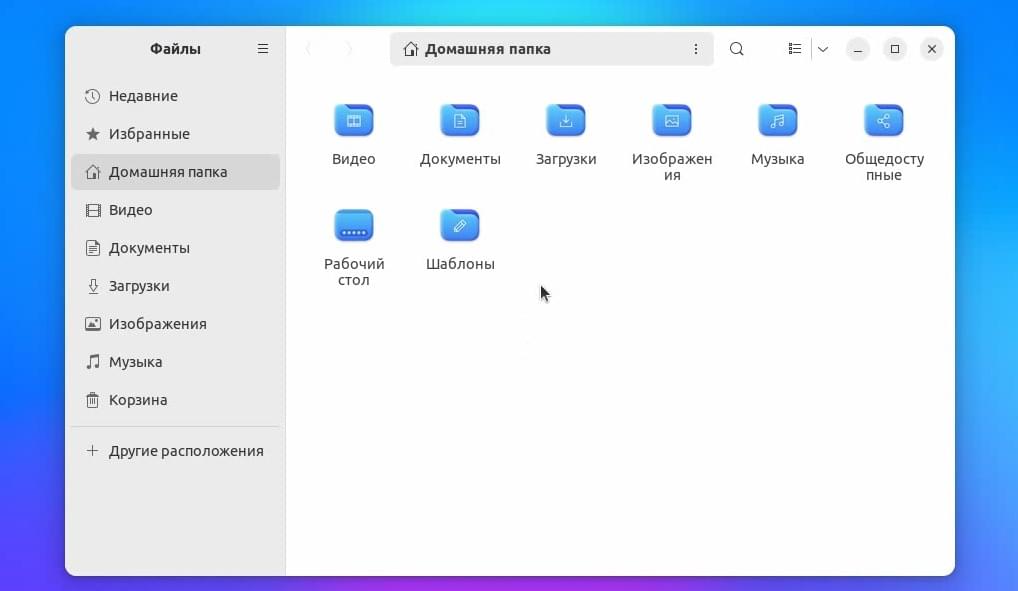
Task: Select Избранные in the sidebar
Action: click(175, 134)
